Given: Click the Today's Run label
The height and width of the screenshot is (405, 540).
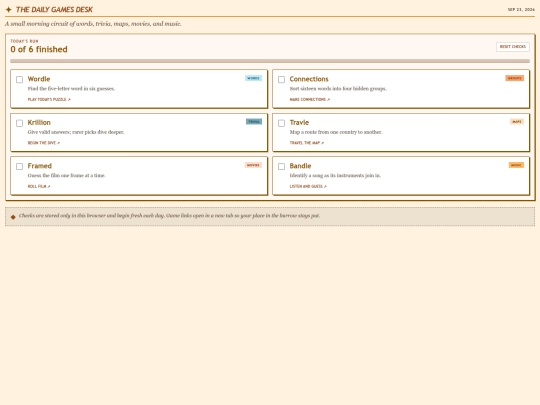Looking at the screenshot, I should [x=24, y=41].
